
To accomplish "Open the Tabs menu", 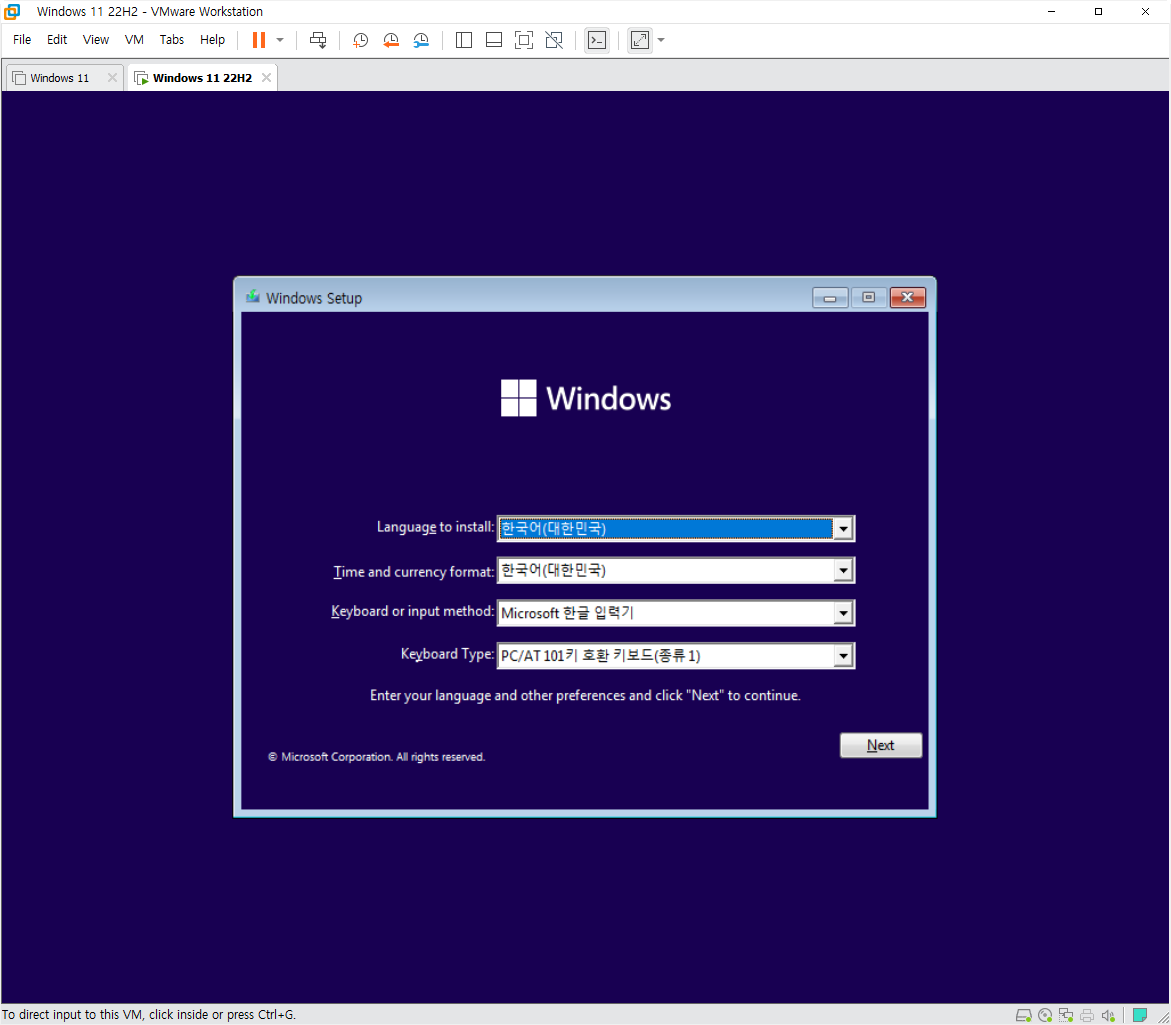I will tap(172, 40).
